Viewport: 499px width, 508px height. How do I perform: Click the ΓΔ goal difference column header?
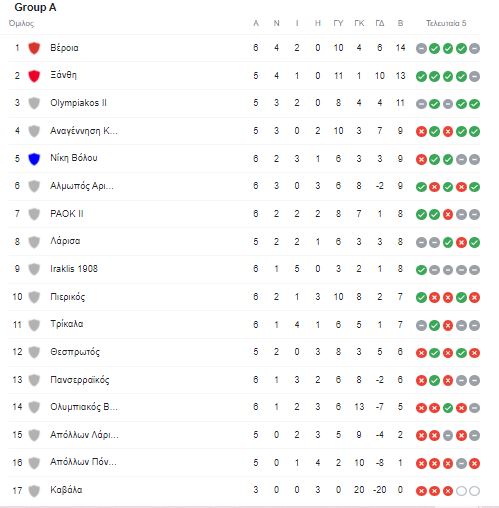[x=380, y=23]
